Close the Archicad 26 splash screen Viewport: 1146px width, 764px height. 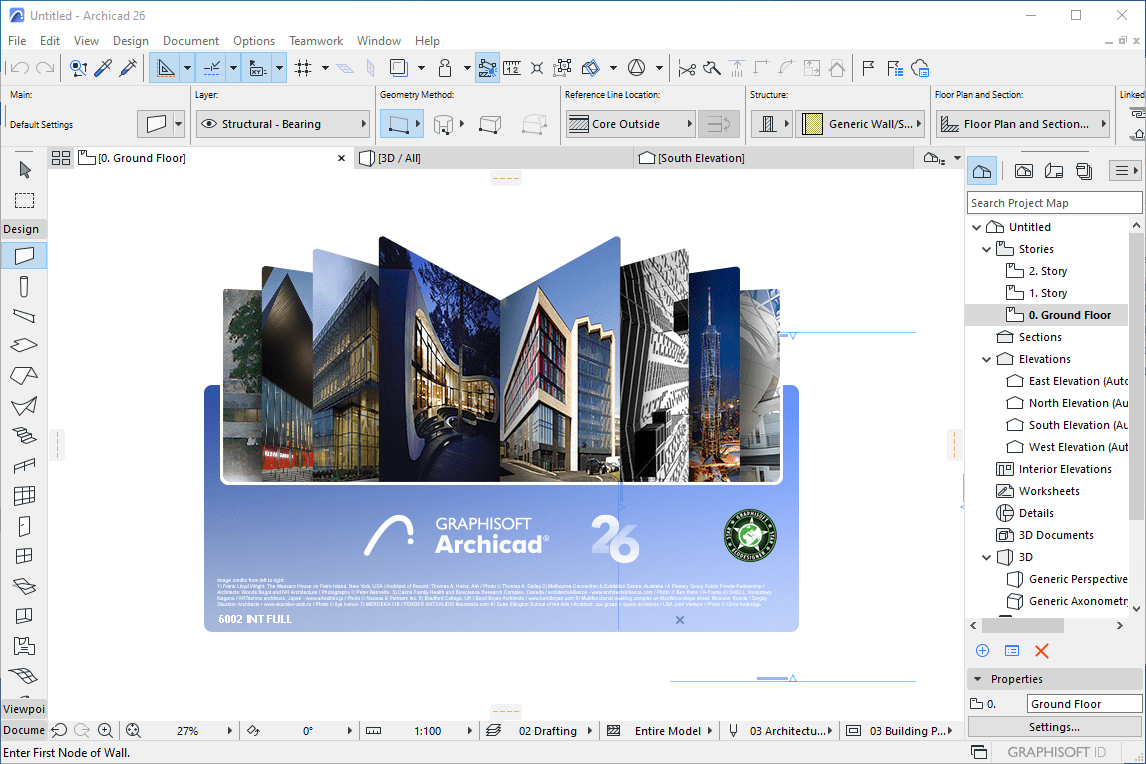680,619
